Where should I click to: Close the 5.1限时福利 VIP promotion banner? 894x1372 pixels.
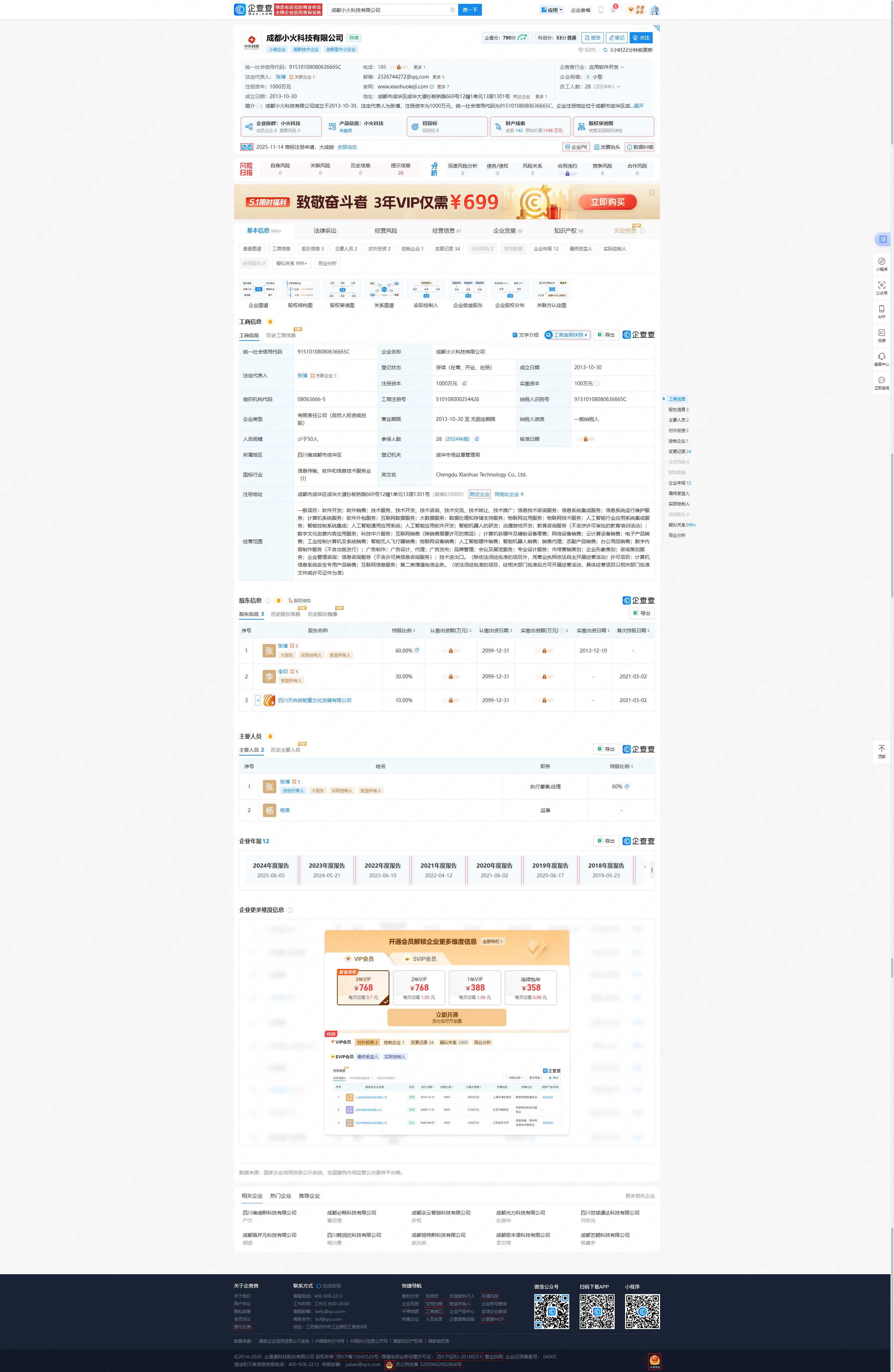tap(652, 192)
